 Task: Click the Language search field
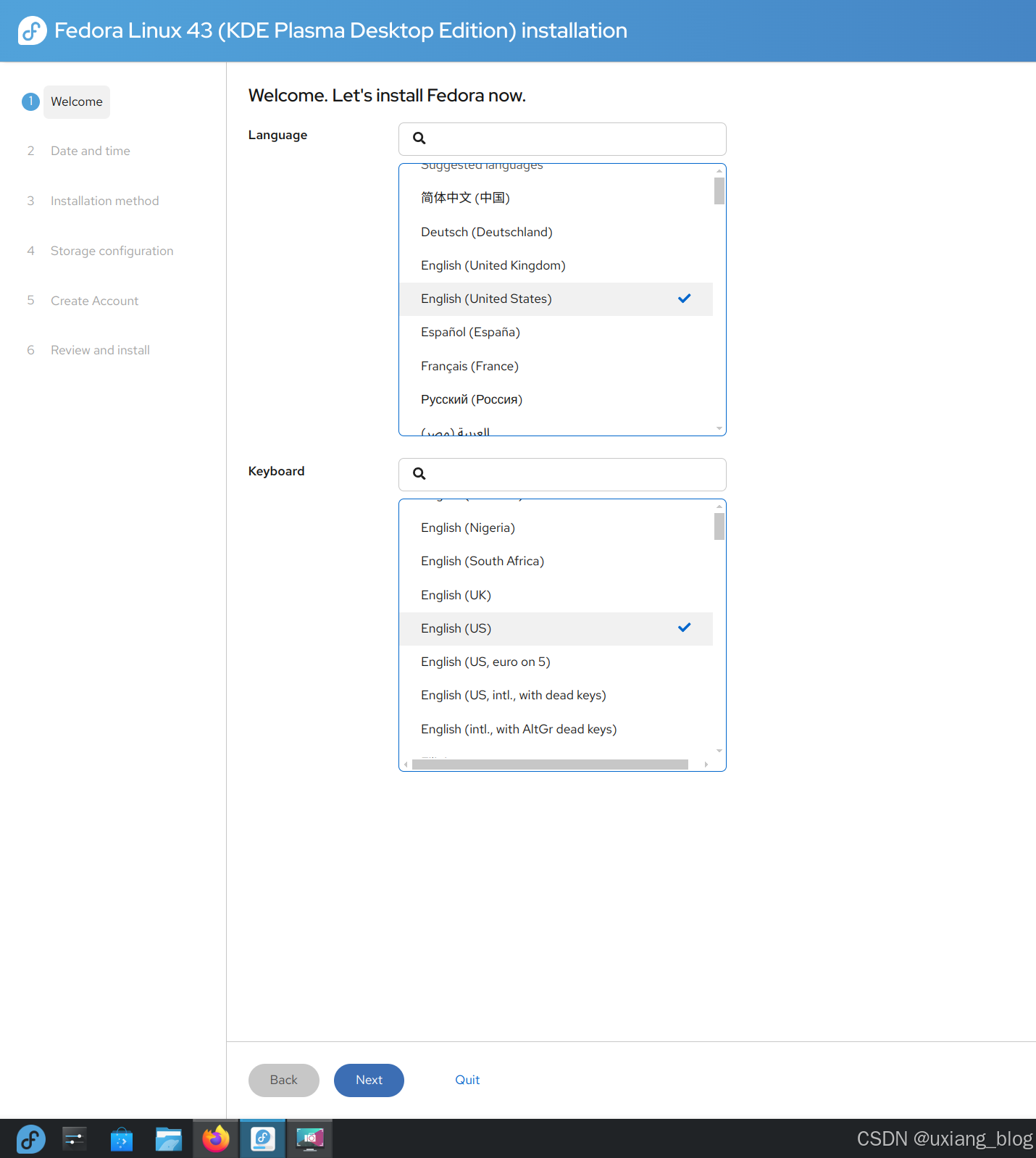click(562, 139)
